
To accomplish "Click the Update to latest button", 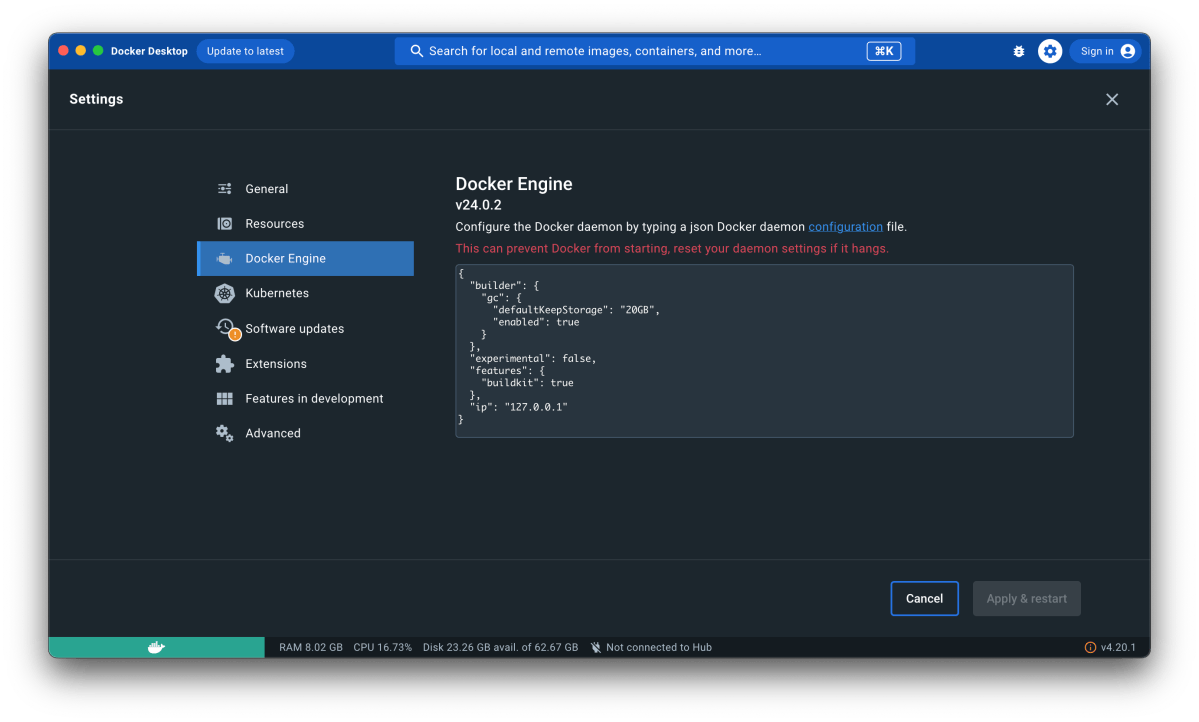I will click(x=245, y=51).
